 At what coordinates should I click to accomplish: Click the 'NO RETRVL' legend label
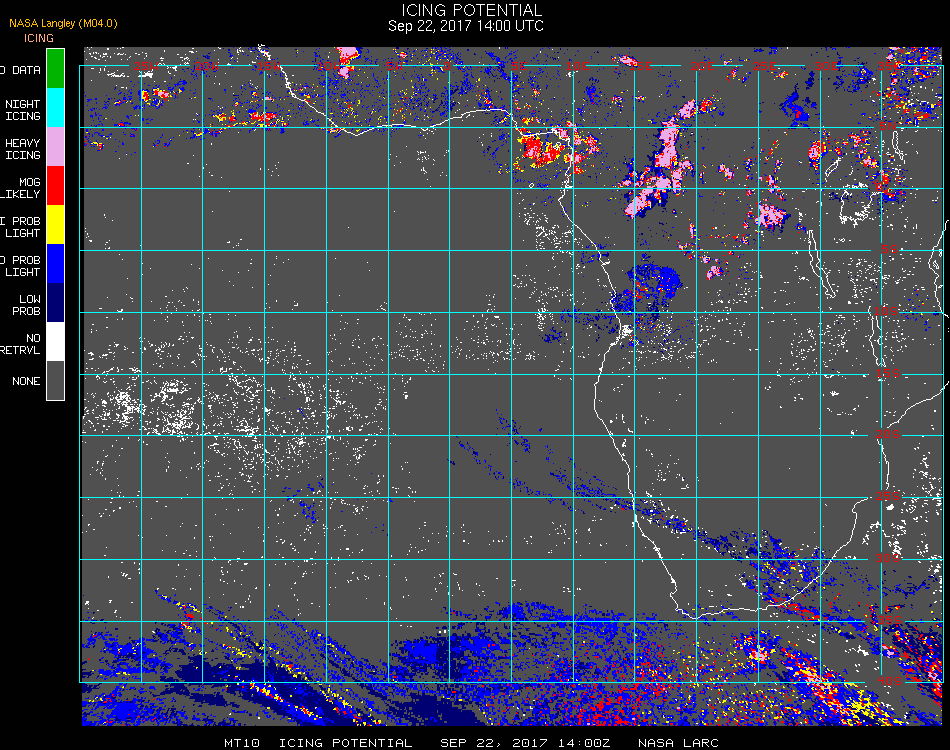[x=21, y=344]
